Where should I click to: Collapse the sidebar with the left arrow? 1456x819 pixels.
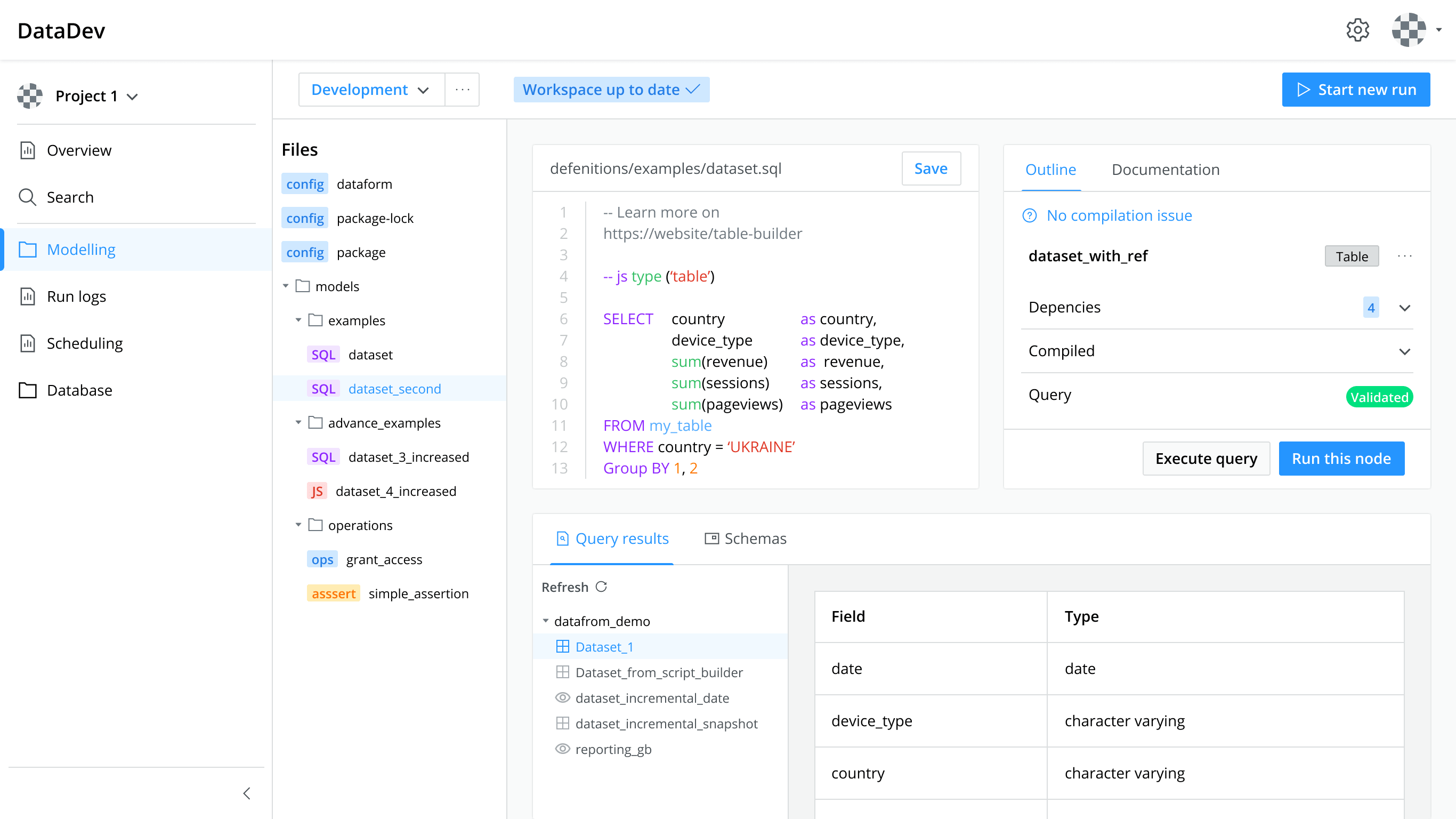[246, 793]
